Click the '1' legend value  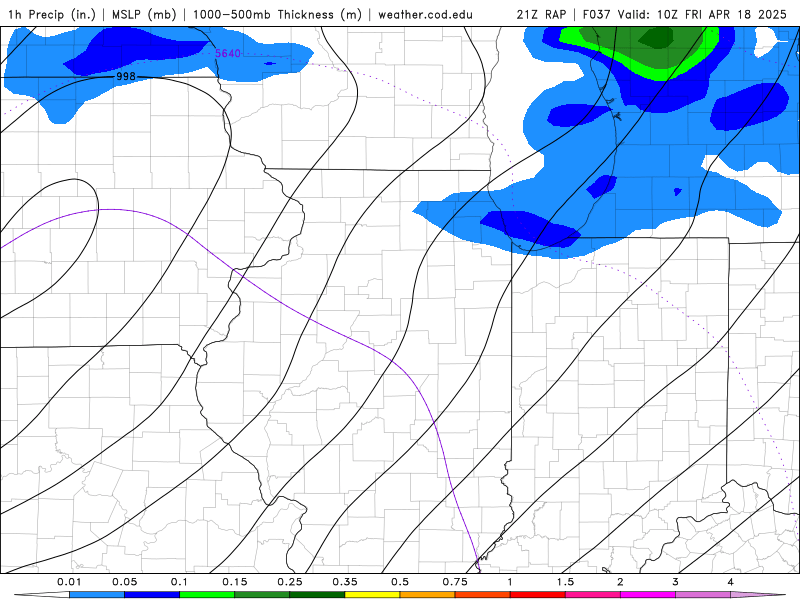point(510,582)
